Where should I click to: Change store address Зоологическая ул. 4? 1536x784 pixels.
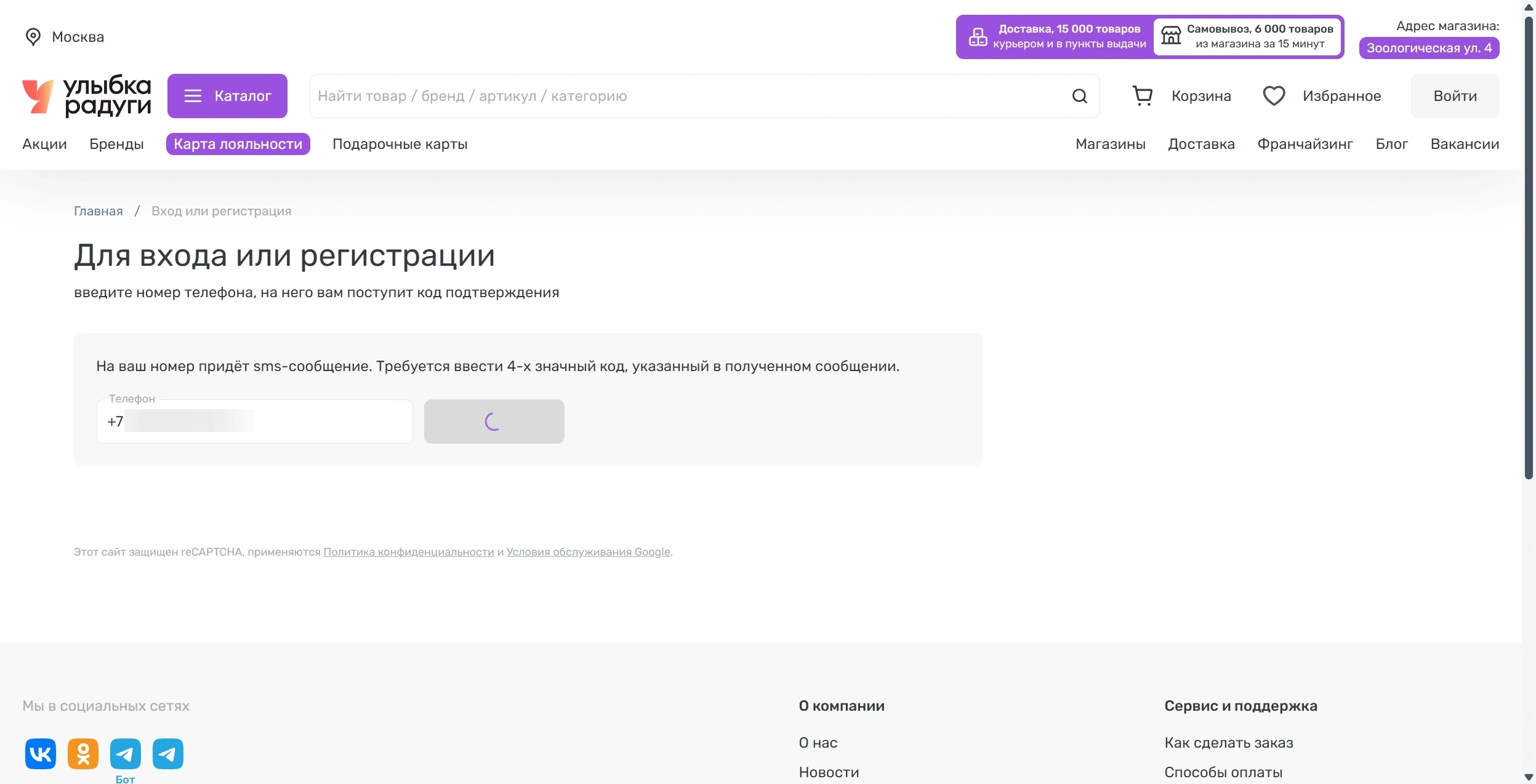[x=1429, y=48]
